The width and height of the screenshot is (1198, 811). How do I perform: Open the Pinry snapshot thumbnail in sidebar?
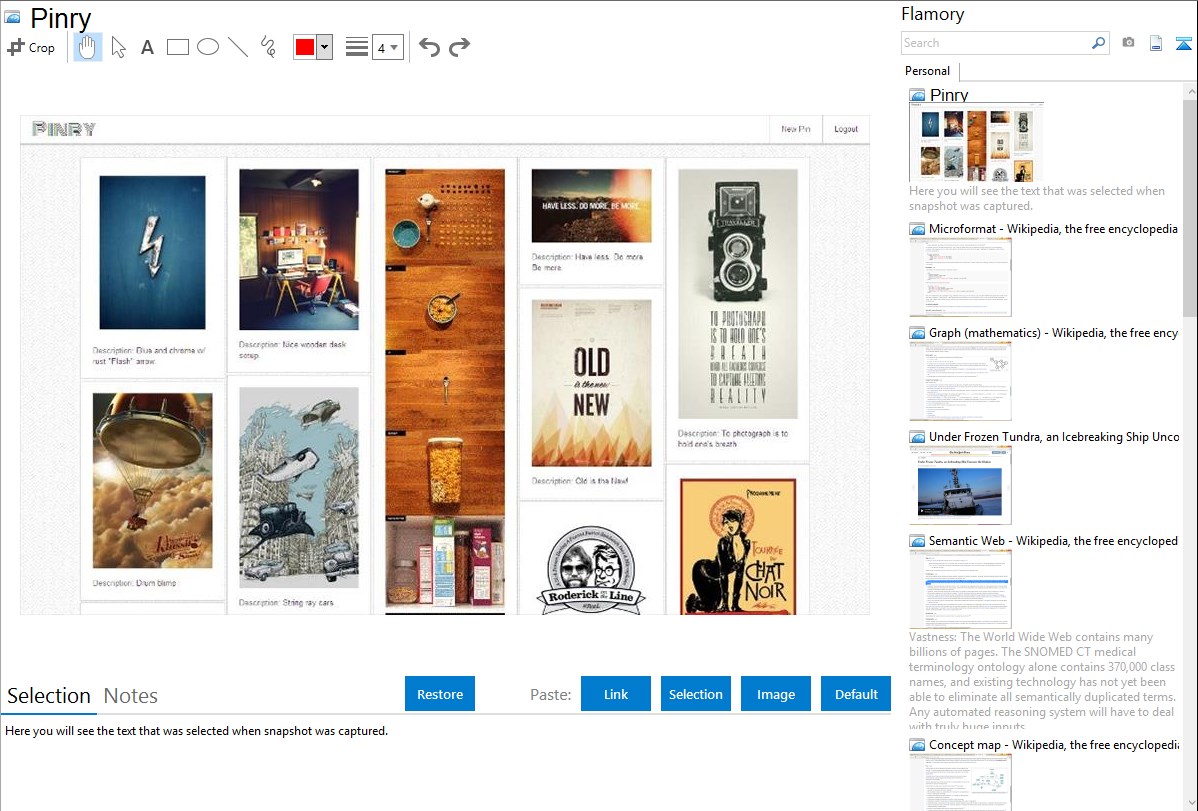click(x=976, y=143)
